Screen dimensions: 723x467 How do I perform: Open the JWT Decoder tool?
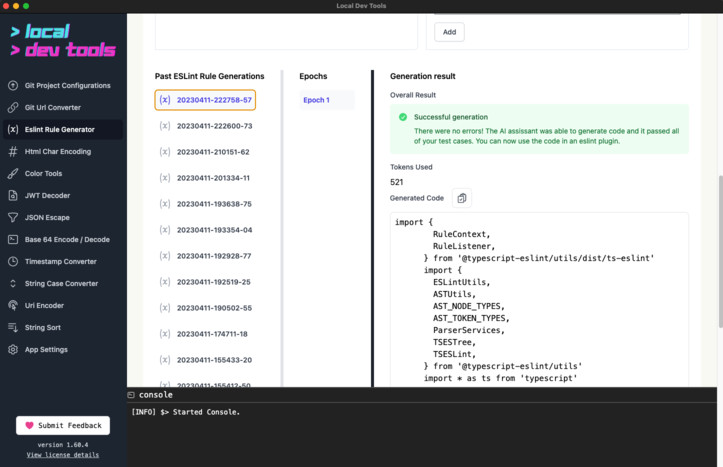coord(63,195)
